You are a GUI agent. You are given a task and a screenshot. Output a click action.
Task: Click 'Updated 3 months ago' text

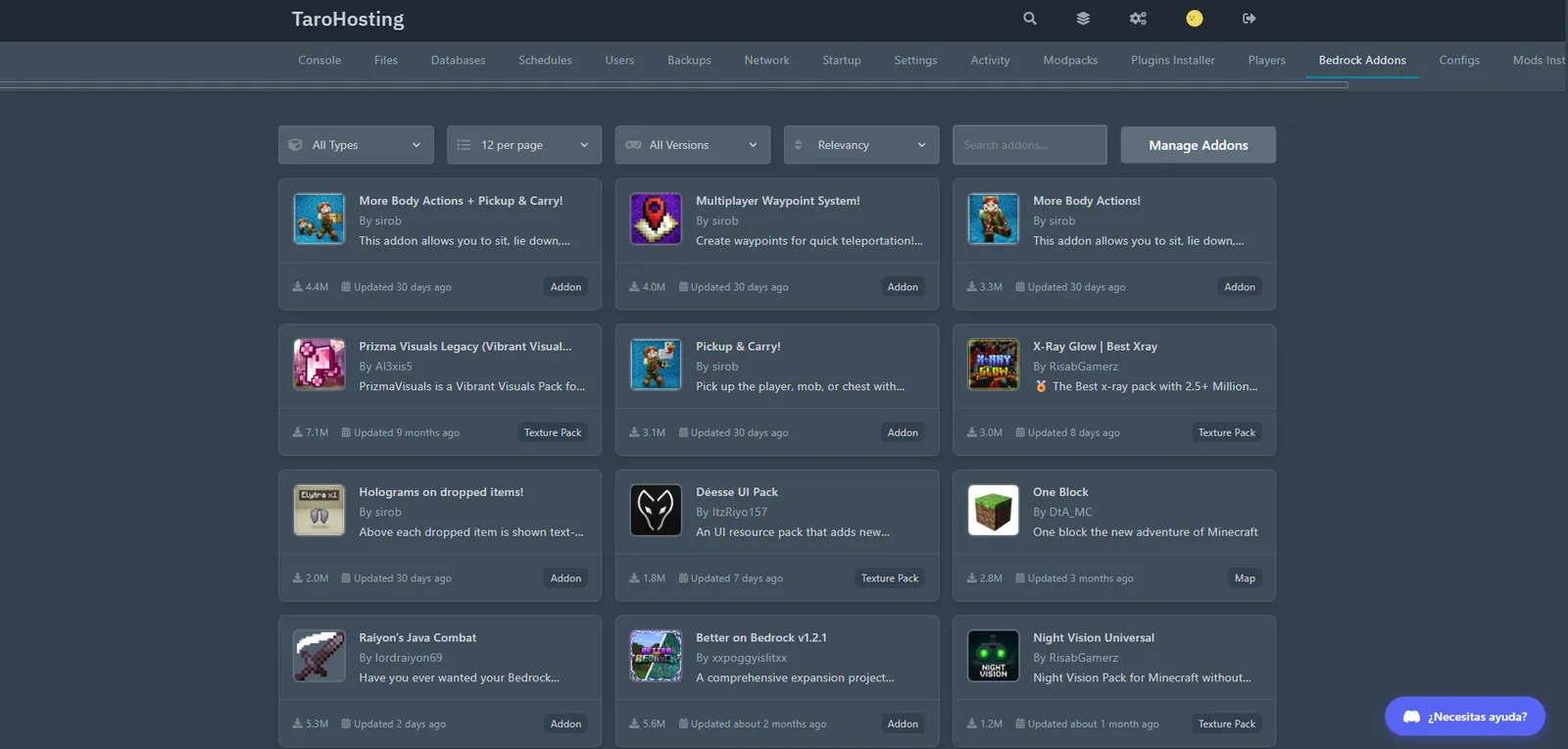1081,578
